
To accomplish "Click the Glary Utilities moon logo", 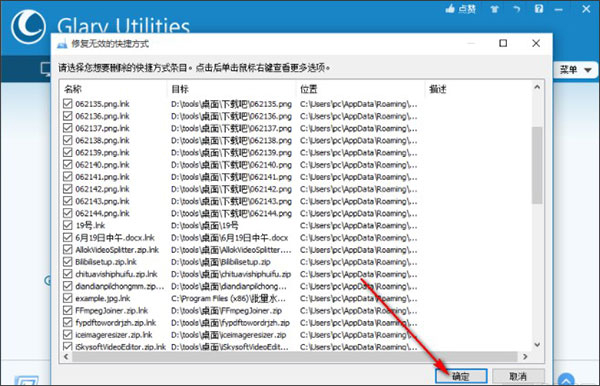I will [28, 27].
